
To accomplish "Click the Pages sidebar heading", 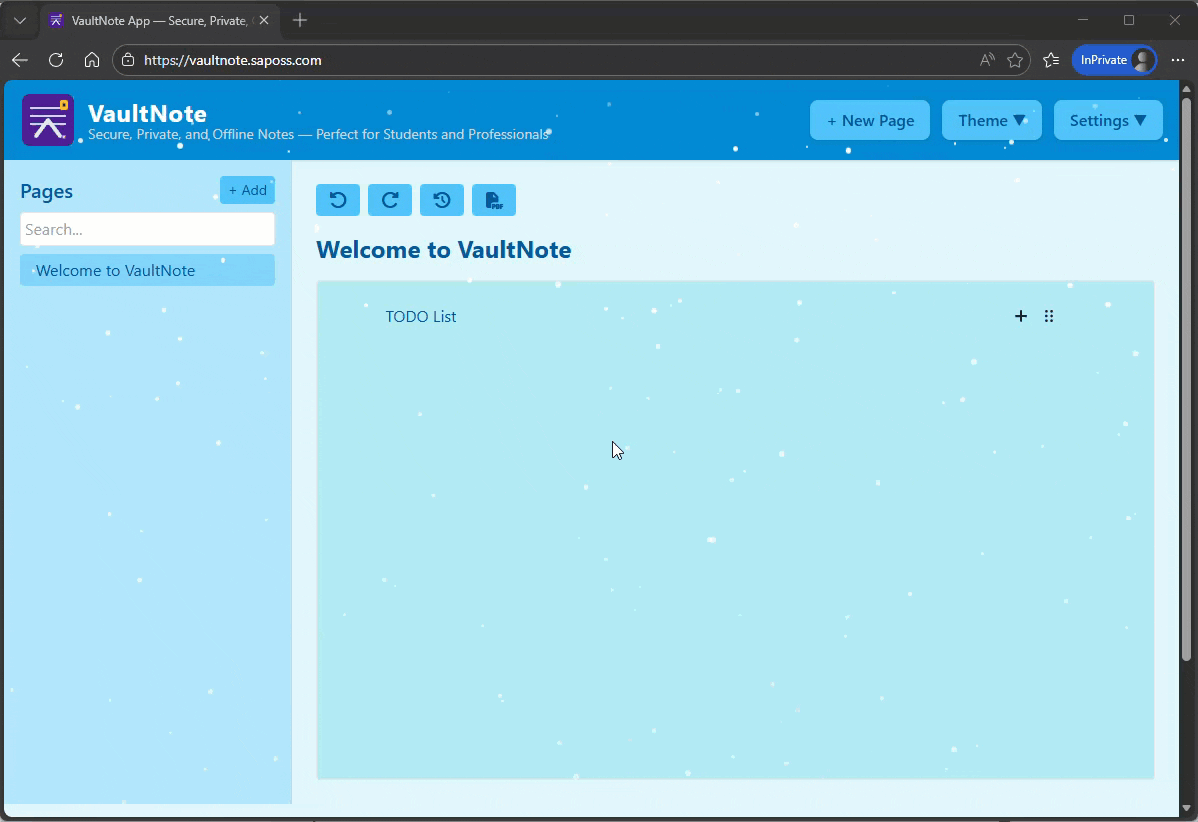I will 47,191.
